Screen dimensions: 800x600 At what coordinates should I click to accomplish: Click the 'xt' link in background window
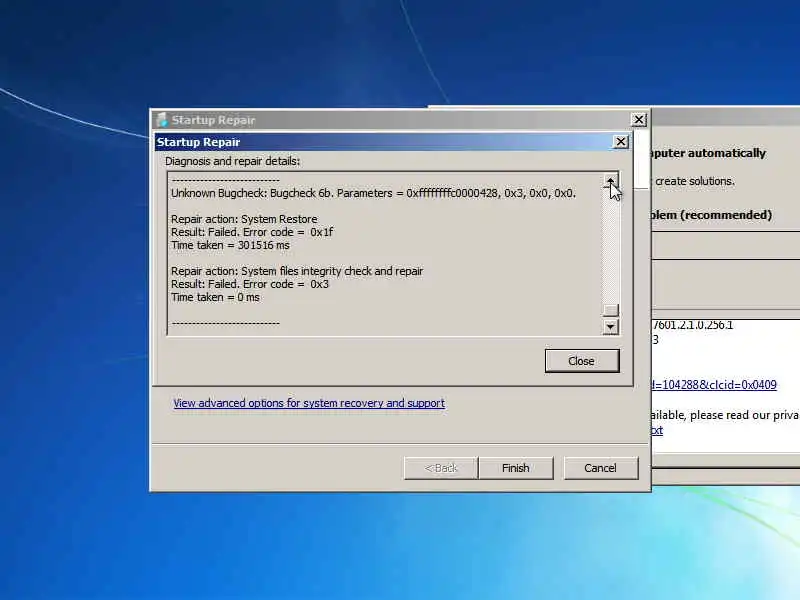(x=657, y=430)
